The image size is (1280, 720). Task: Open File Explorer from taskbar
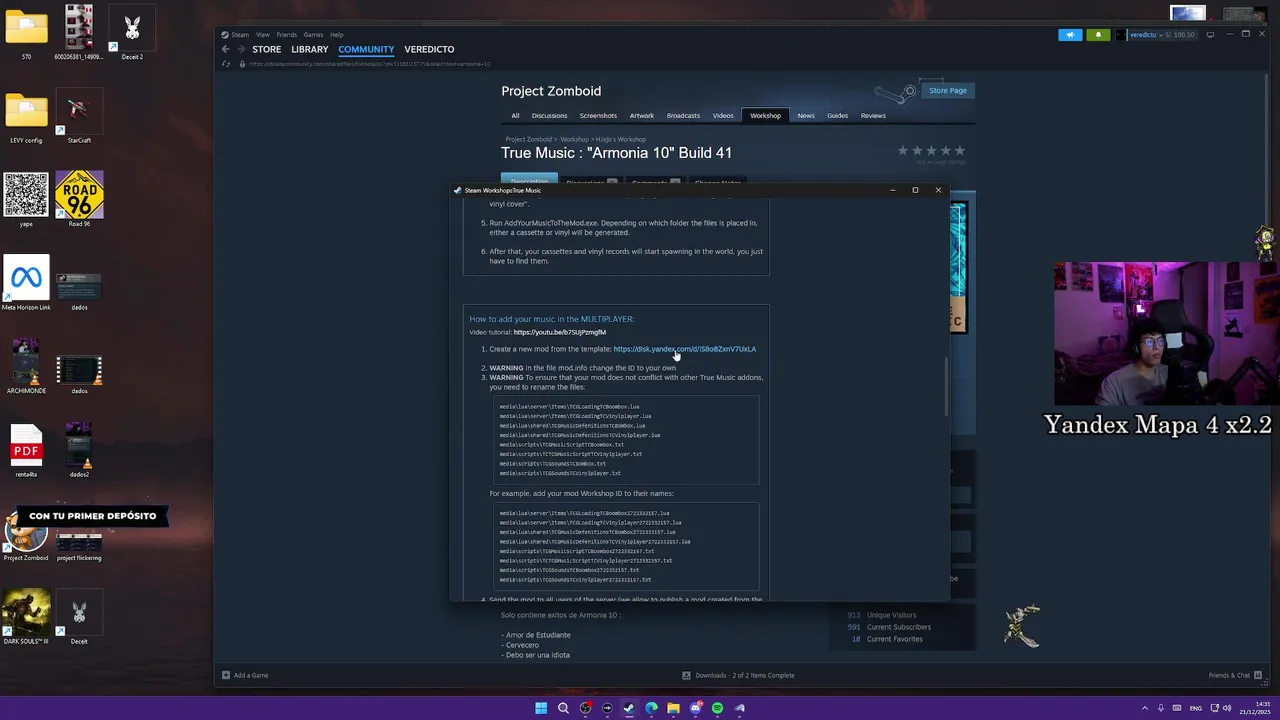(673, 708)
